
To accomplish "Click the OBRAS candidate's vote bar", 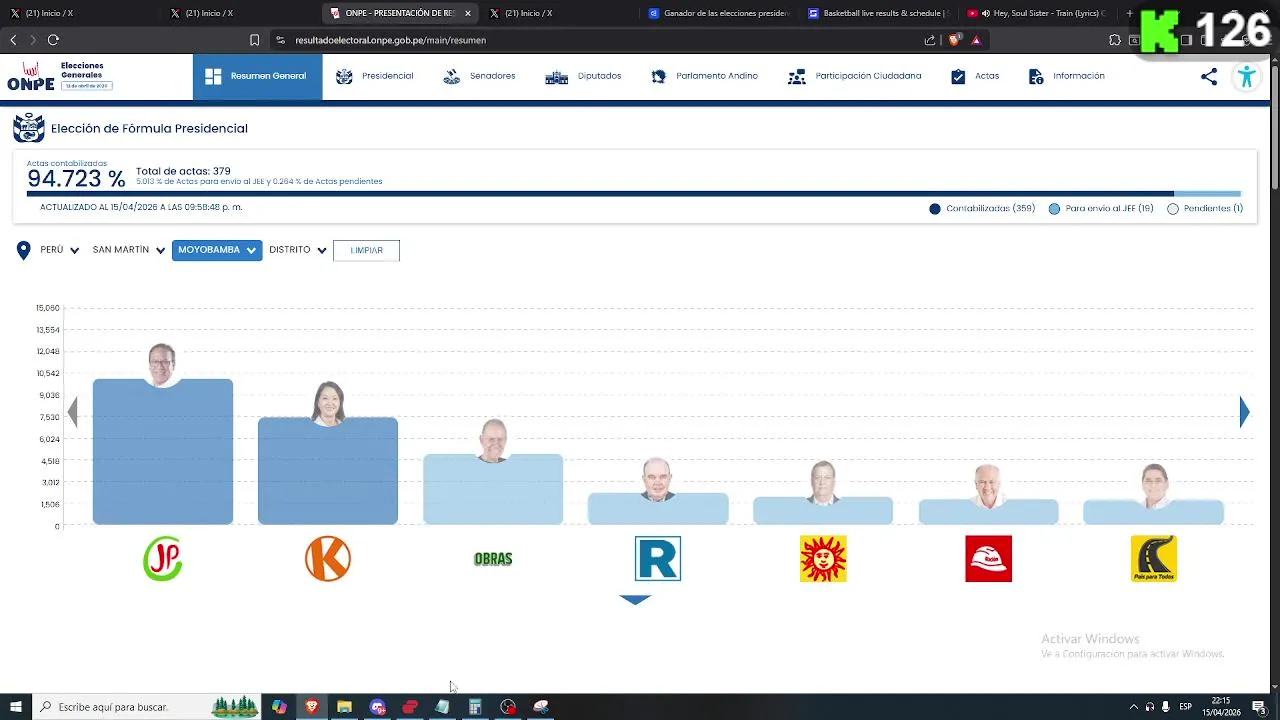I will coord(493,489).
